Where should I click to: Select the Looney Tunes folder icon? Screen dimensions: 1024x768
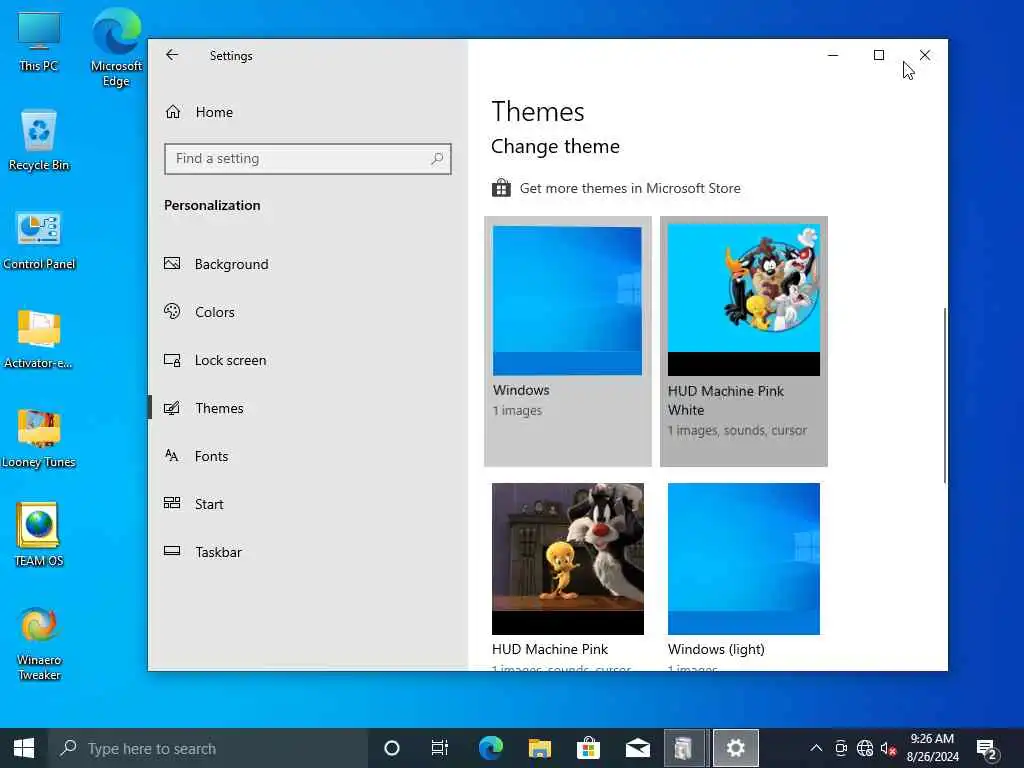39,438
